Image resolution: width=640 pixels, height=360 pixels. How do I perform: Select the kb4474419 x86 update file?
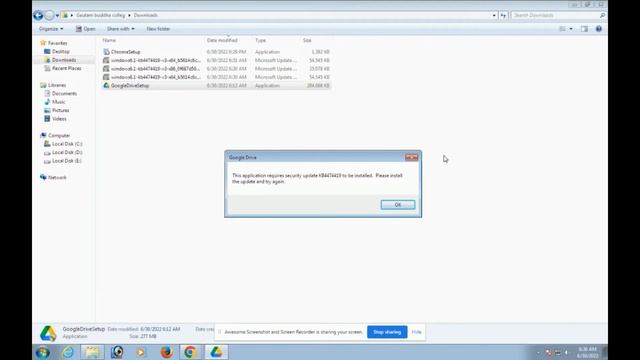pyautogui.click(x=216, y=69)
